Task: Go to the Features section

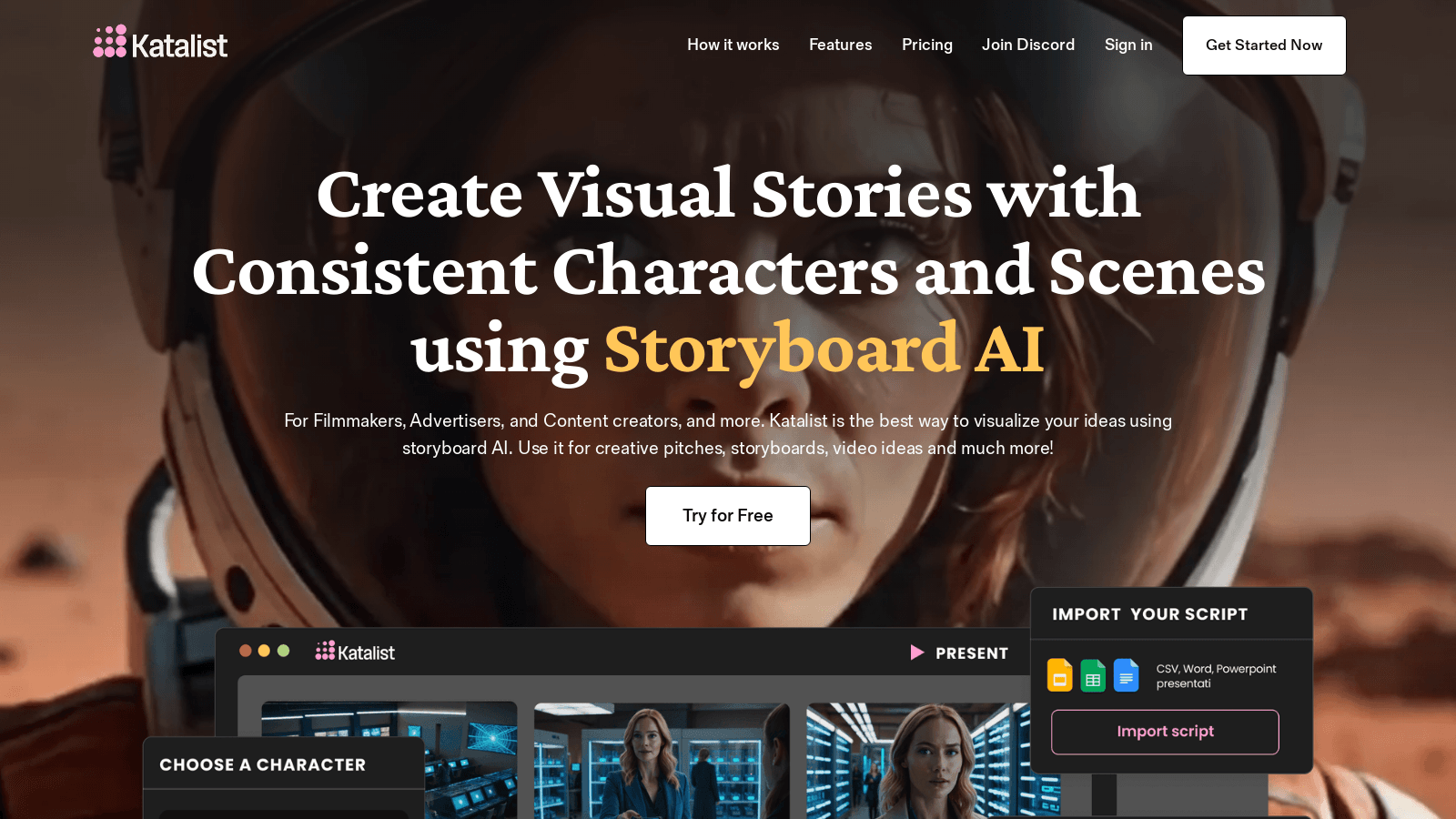Action: coord(840,45)
